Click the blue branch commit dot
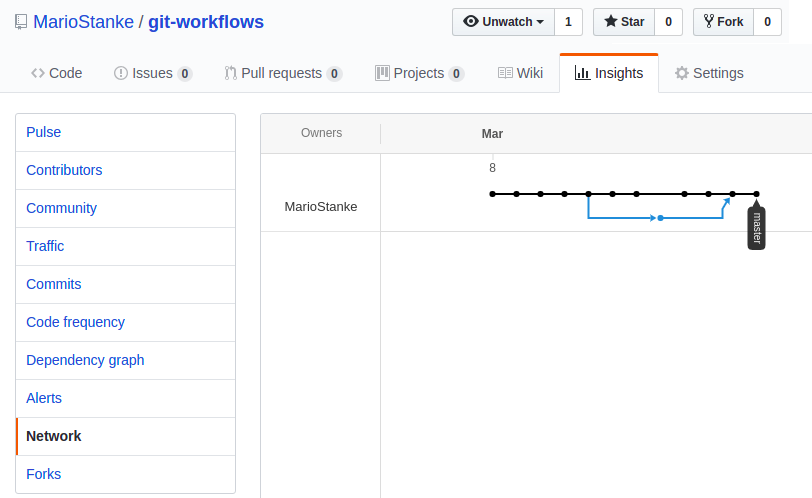Screen dimensions: 812x498 (x=660, y=218)
